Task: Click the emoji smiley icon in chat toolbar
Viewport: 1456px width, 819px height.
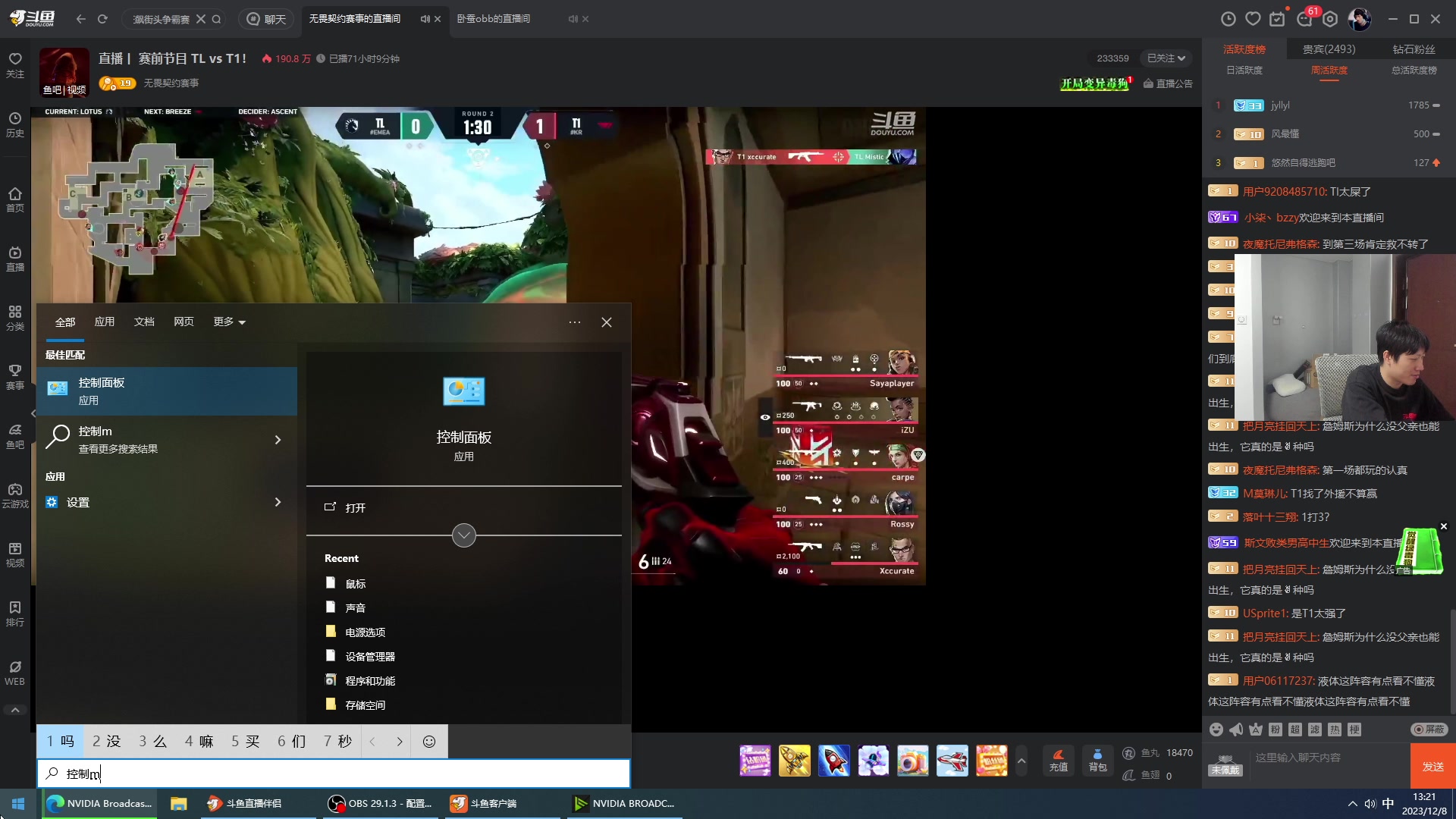Action: tap(1216, 730)
